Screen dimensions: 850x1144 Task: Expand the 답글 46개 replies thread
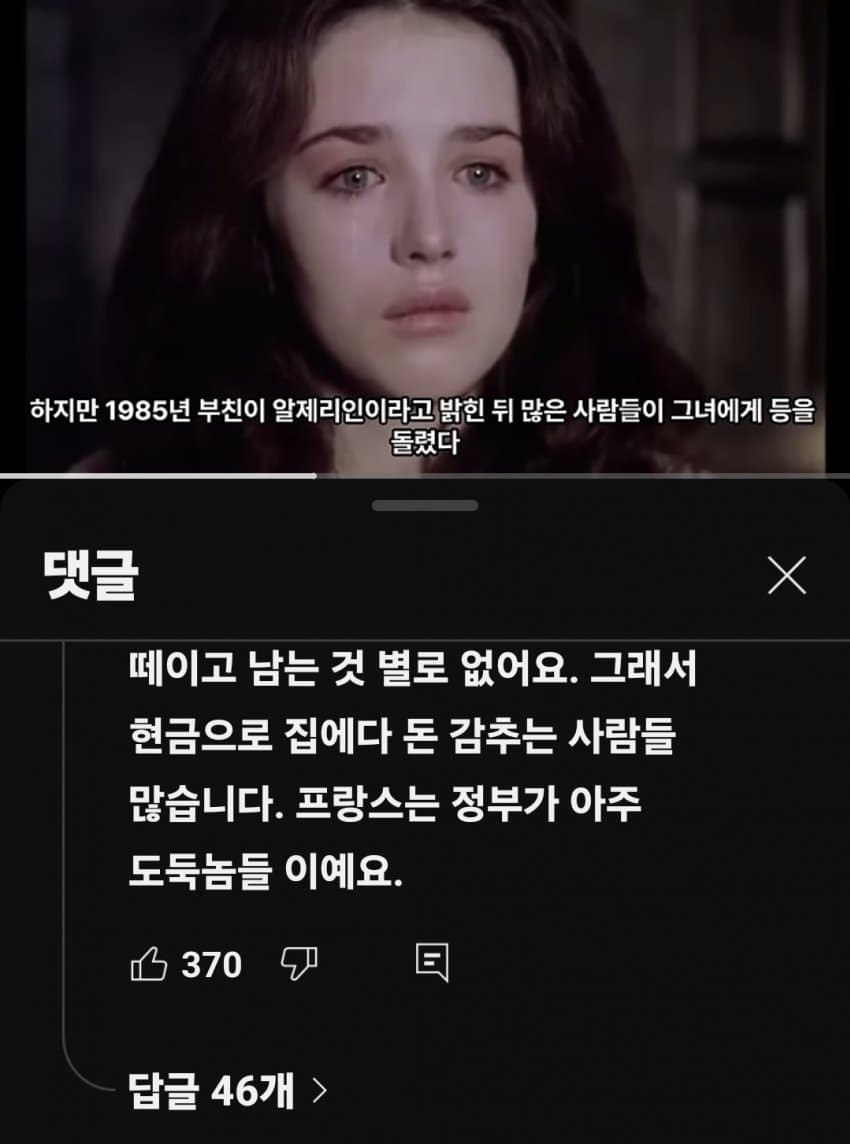(227, 1091)
